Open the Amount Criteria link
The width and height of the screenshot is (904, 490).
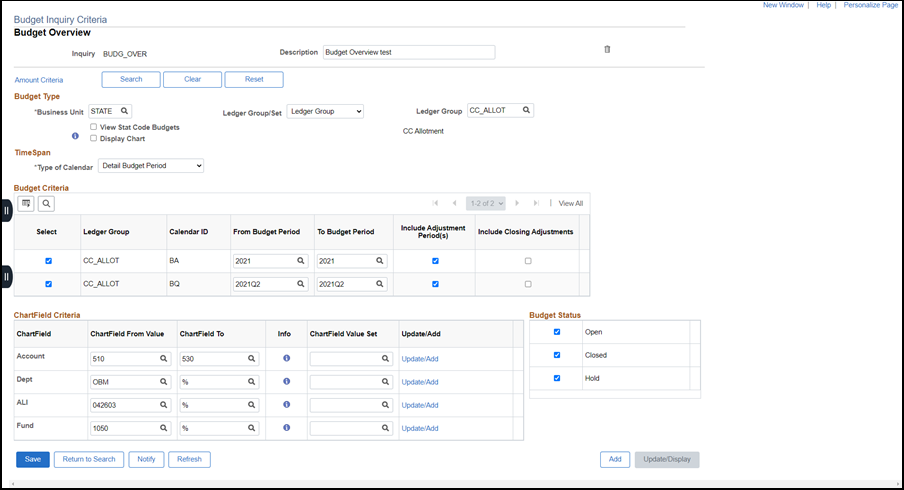(x=39, y=80)
